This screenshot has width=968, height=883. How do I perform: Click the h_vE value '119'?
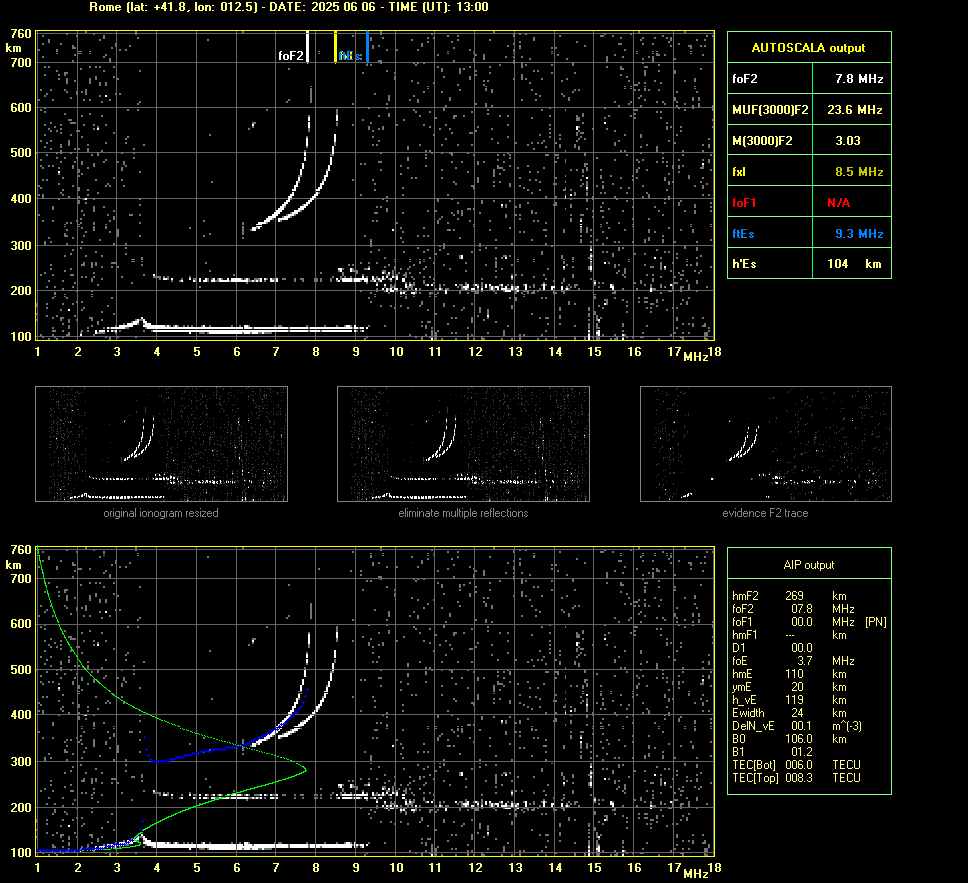point(794,700)
